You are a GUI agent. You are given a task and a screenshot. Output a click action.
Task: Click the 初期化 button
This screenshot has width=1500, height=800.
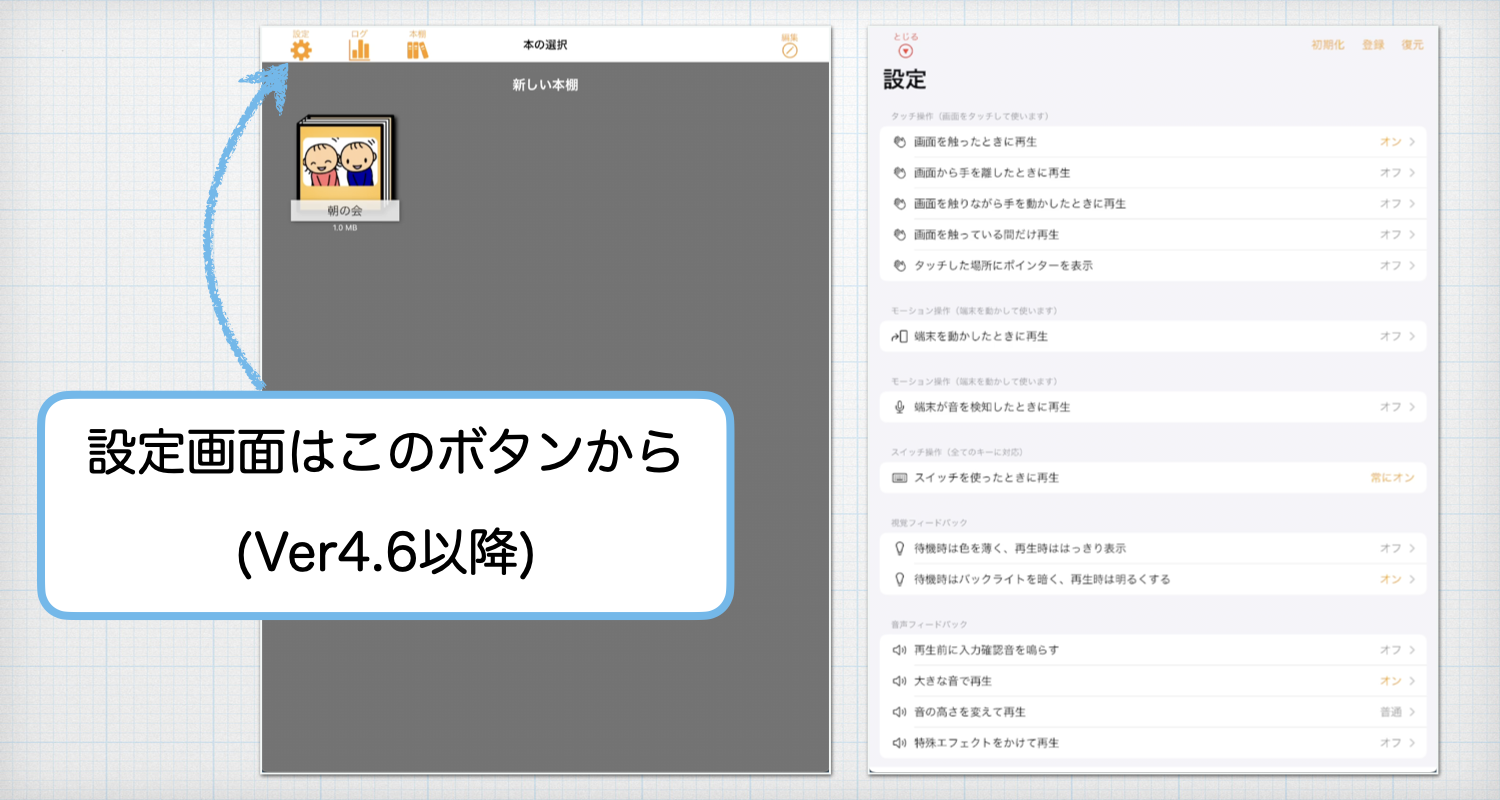[1329, 43]
